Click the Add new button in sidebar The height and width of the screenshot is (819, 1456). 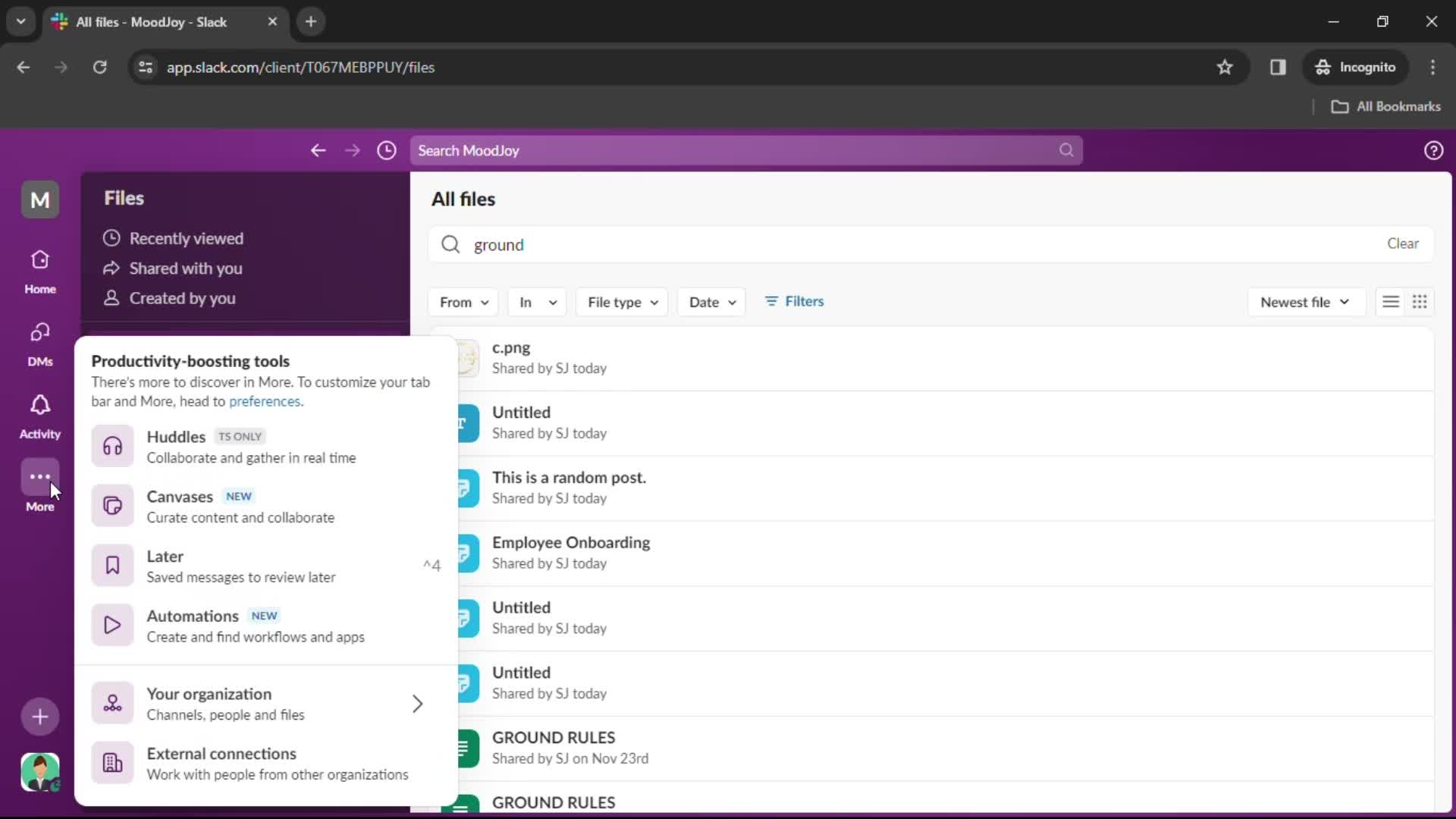(40, 716)
